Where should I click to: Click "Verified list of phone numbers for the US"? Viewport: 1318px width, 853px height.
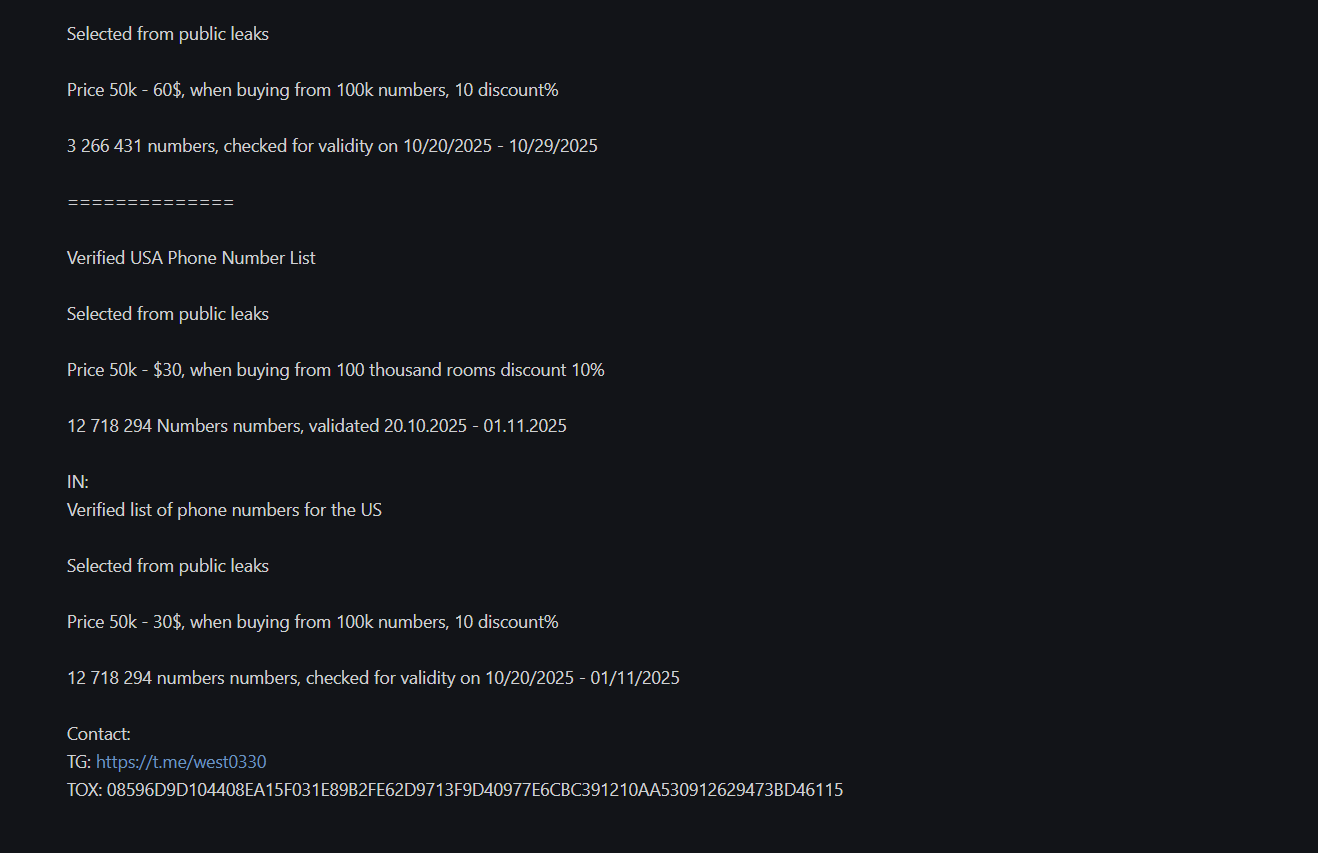coord(224,510)
